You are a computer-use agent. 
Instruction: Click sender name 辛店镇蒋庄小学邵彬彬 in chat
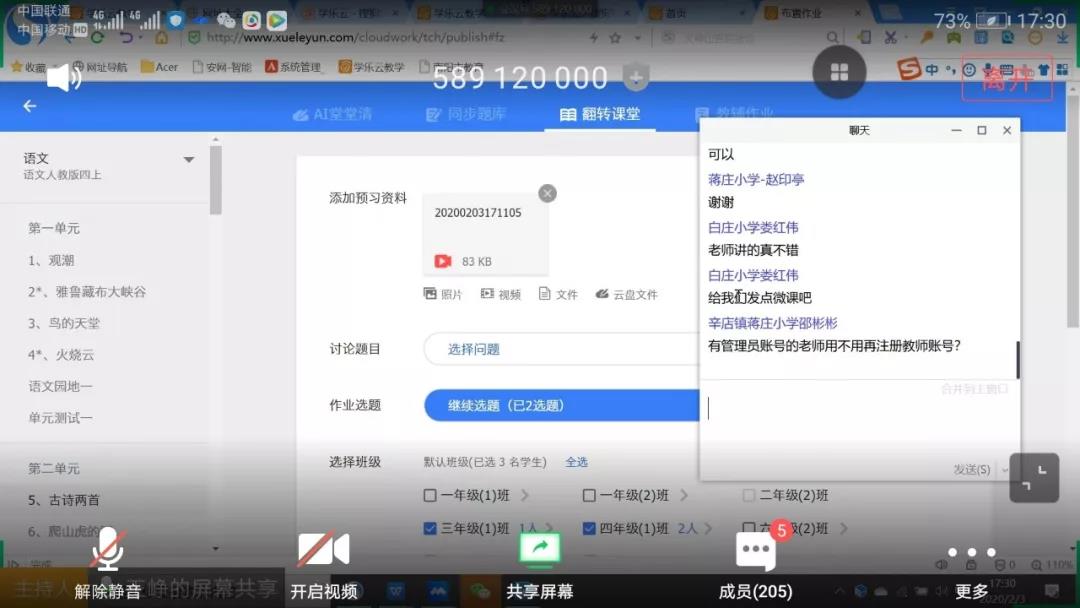(773, 323)
